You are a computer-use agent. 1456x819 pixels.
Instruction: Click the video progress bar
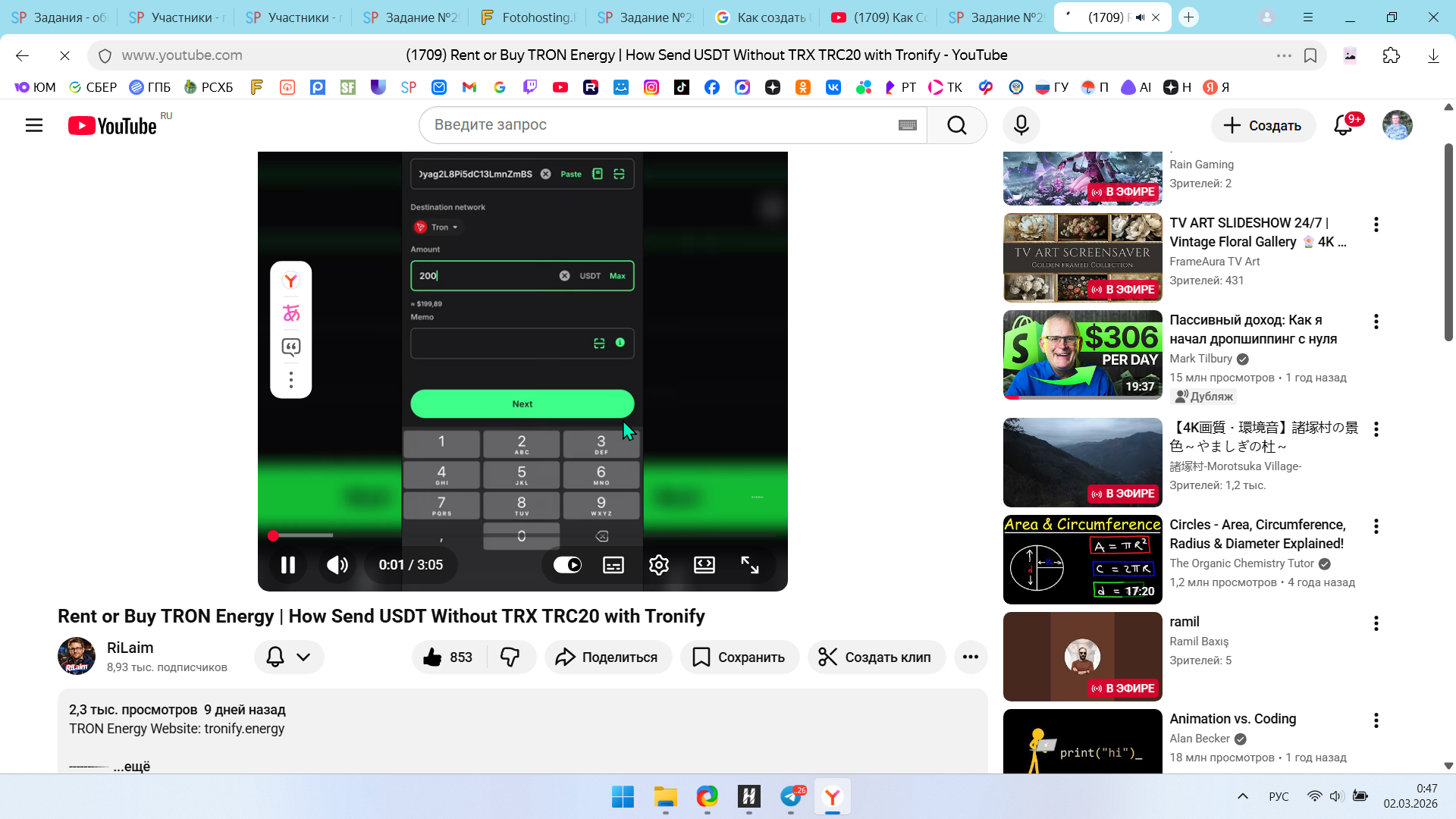click(x=522, y=535)
